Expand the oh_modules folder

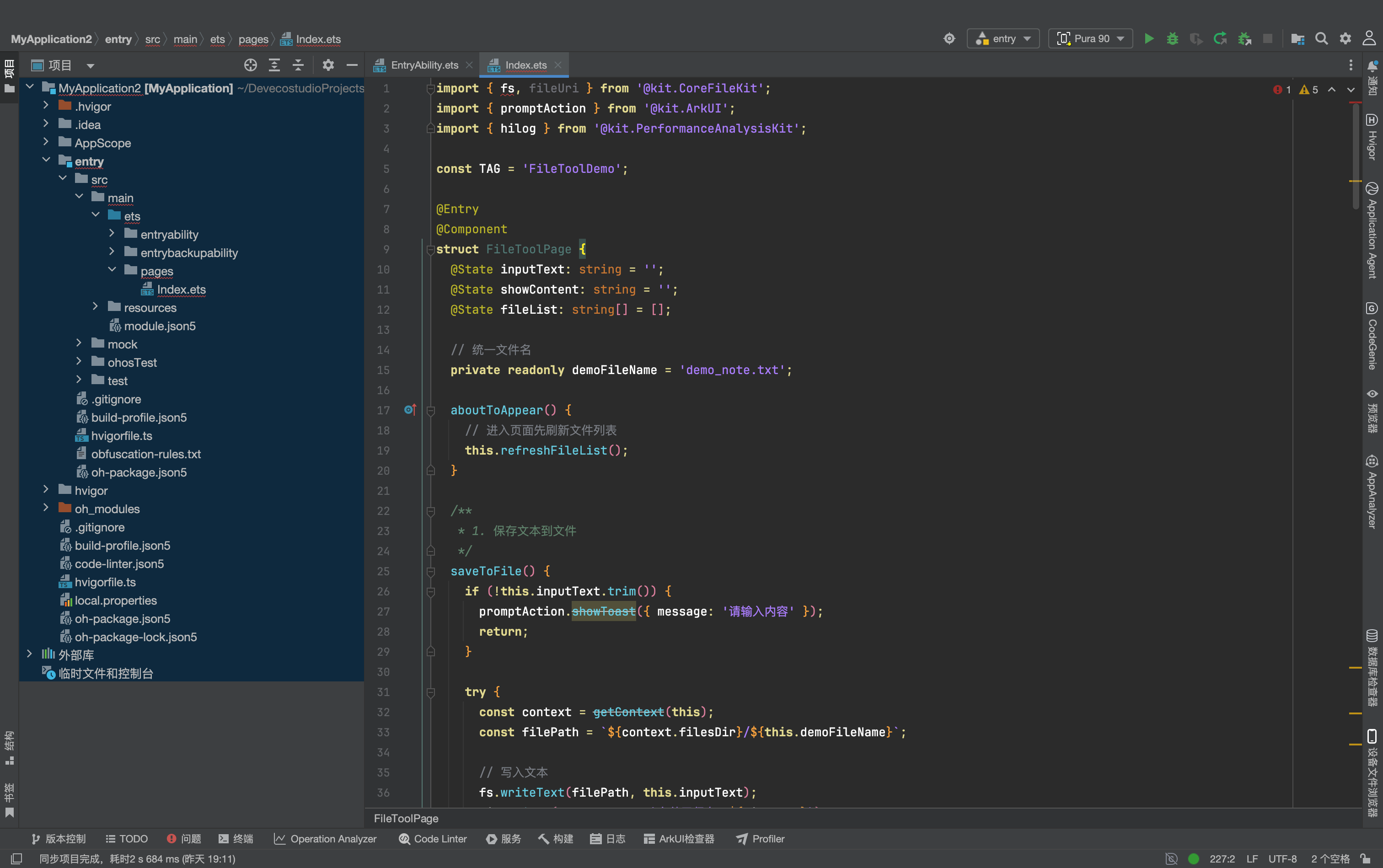coord(46,508)
